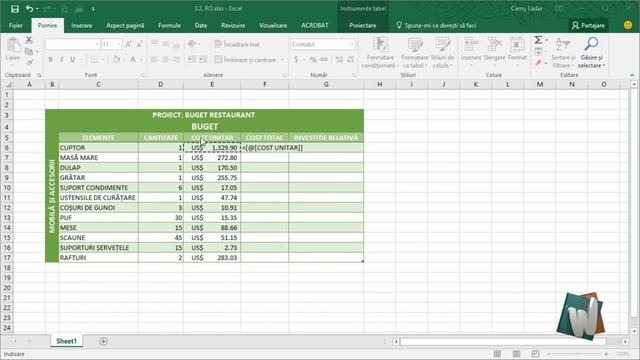Activate the Format Painter brush icon

(29, 62)
